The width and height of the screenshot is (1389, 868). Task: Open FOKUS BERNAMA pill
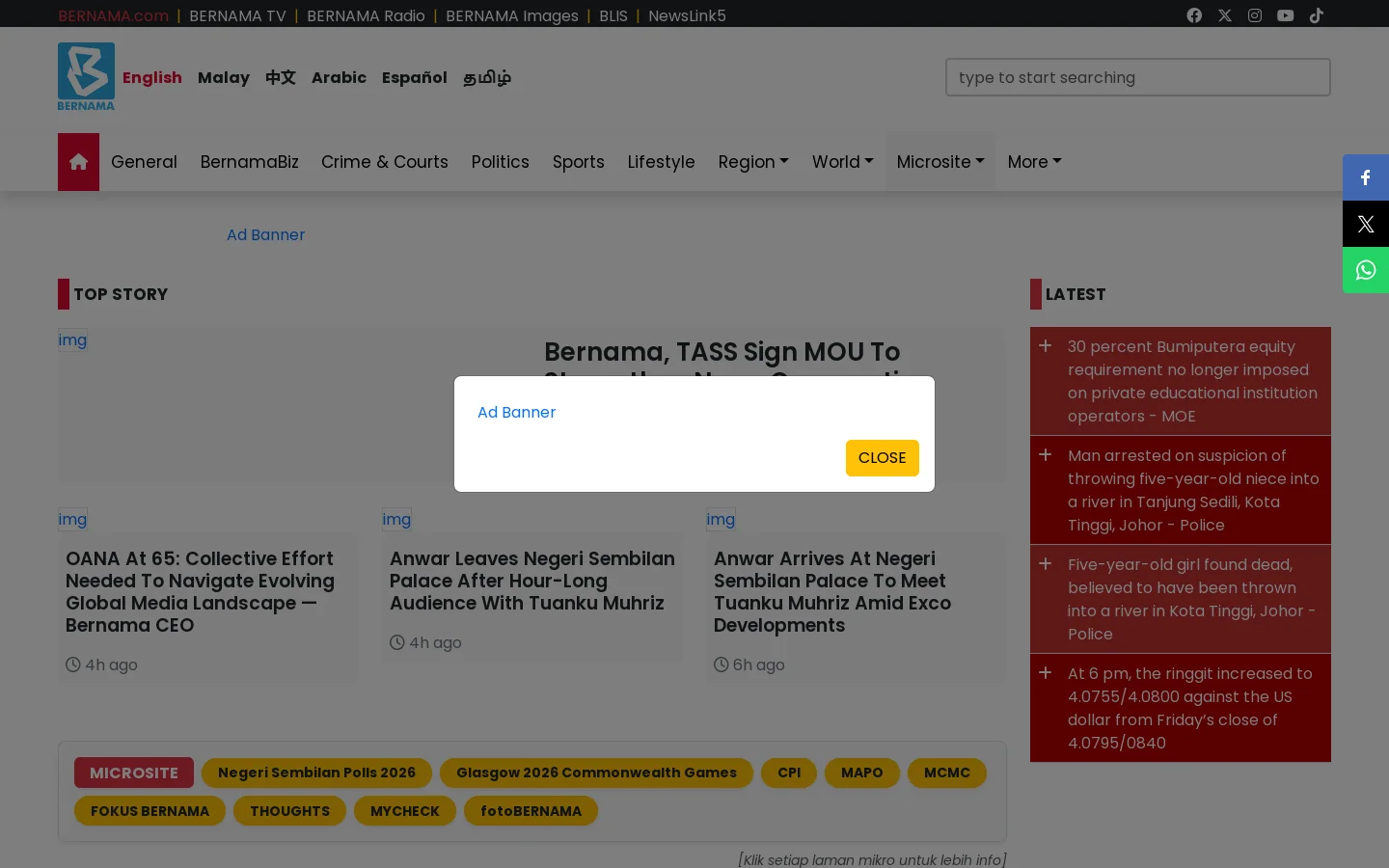(x=150, y=811)
